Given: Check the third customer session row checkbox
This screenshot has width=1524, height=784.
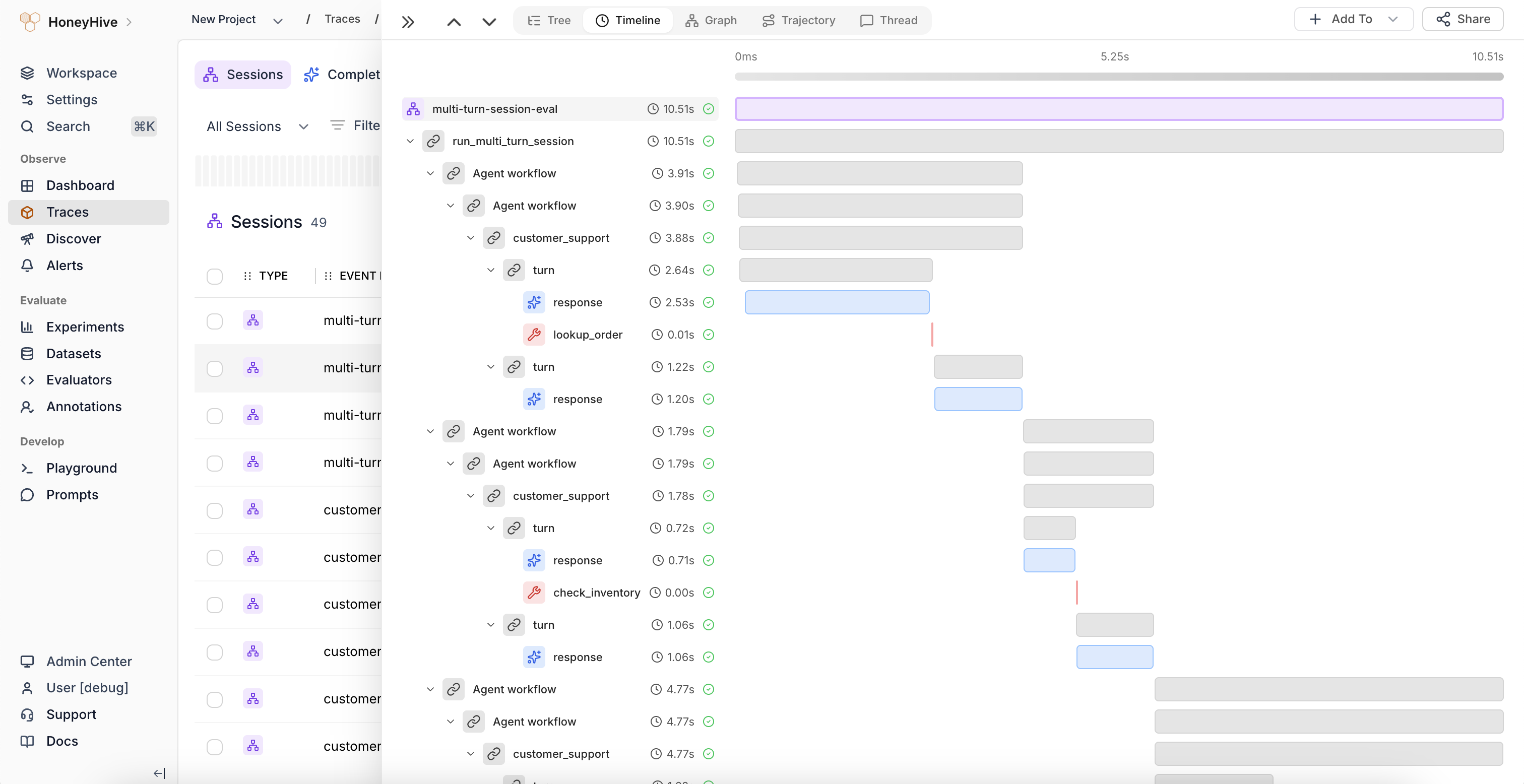Looking at the screenshot, I should click(215, 605).
